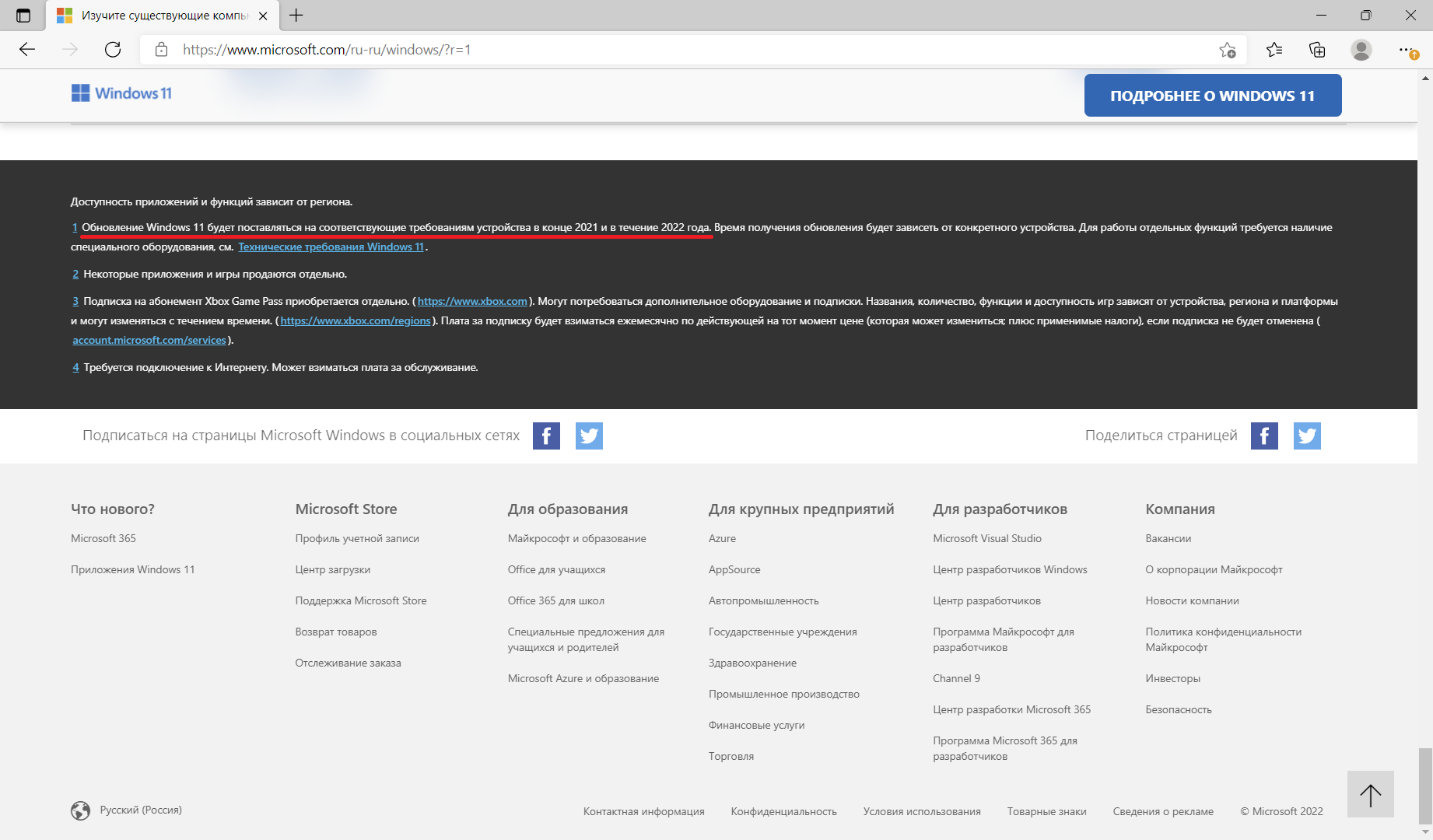Screen dimensions: 1433x840
Task: Open Центр разработчиков Windows link
Action: click(x=1010, y=569)
